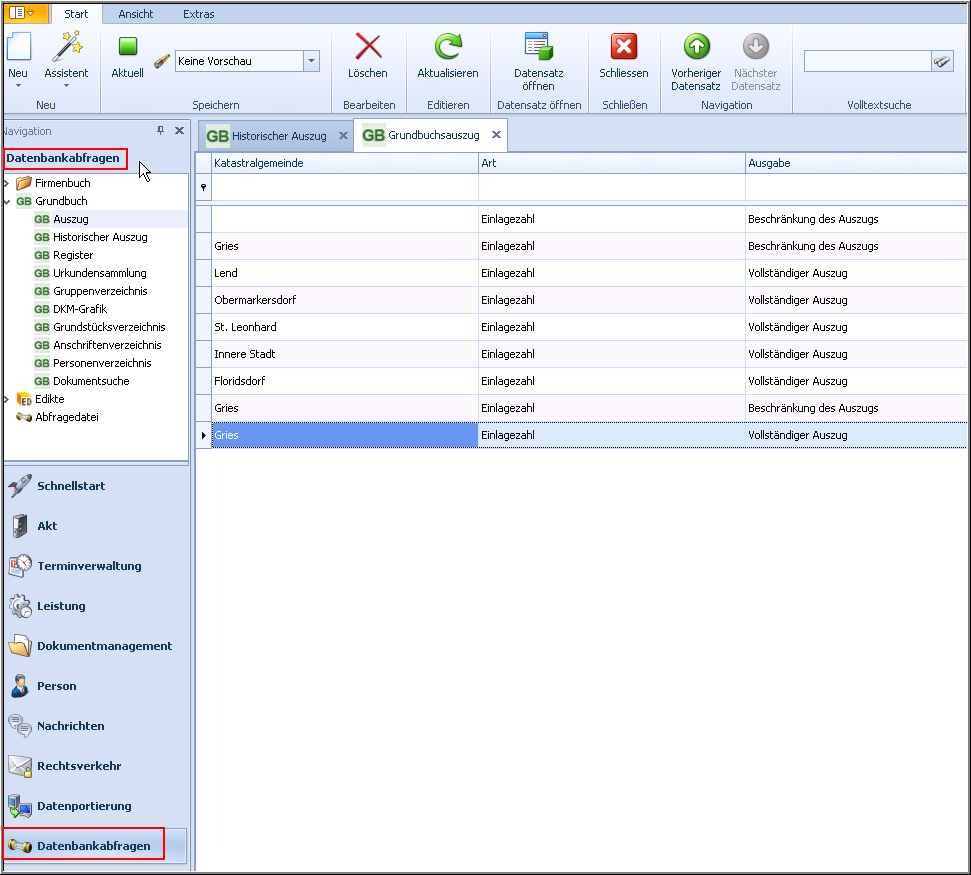
Task: Go to Vorheriger Datensatz
Action: point(696,47)
